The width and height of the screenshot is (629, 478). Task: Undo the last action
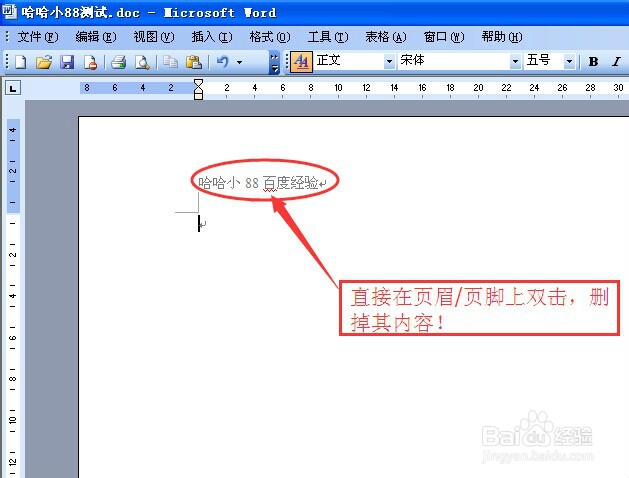pos(223,62)
